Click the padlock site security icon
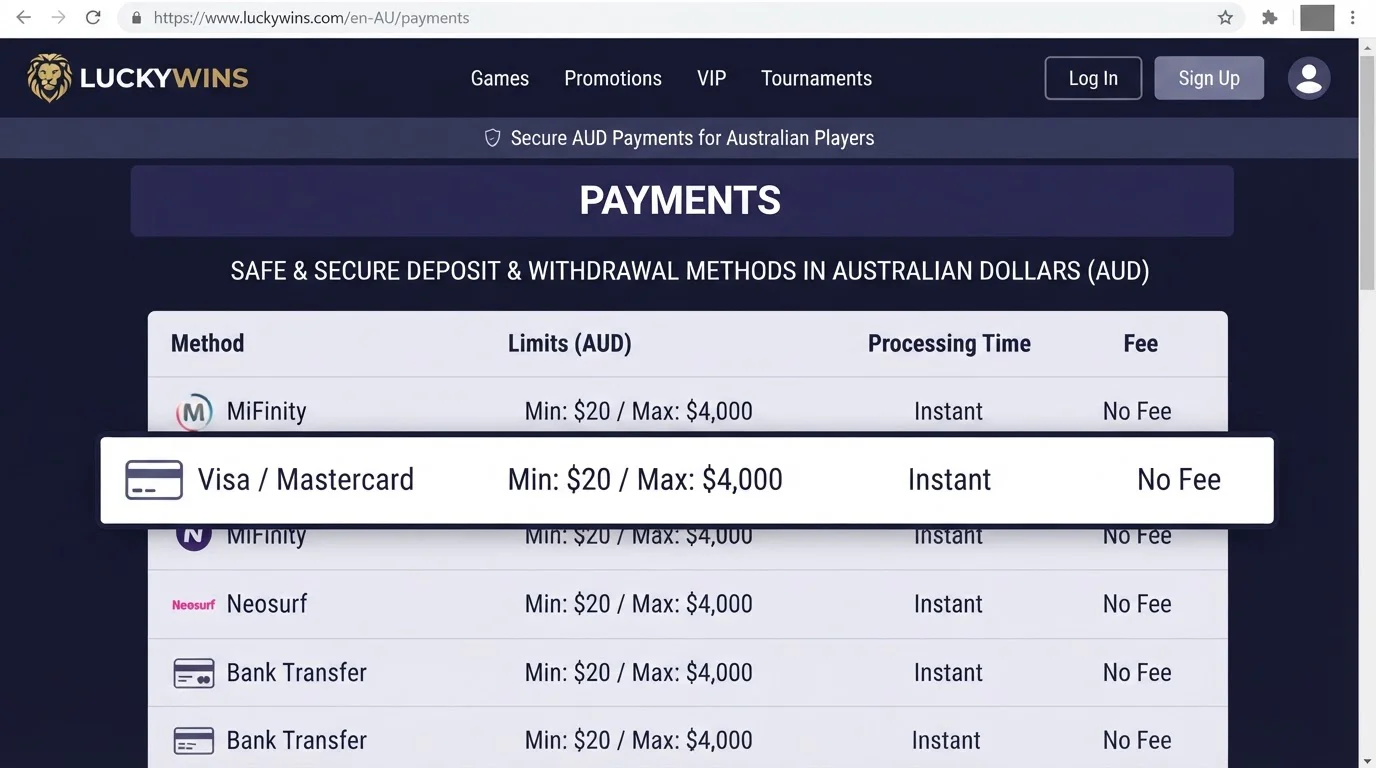Image resolution: width=1376 pixels, height=768 pixels. coord(136,18)
